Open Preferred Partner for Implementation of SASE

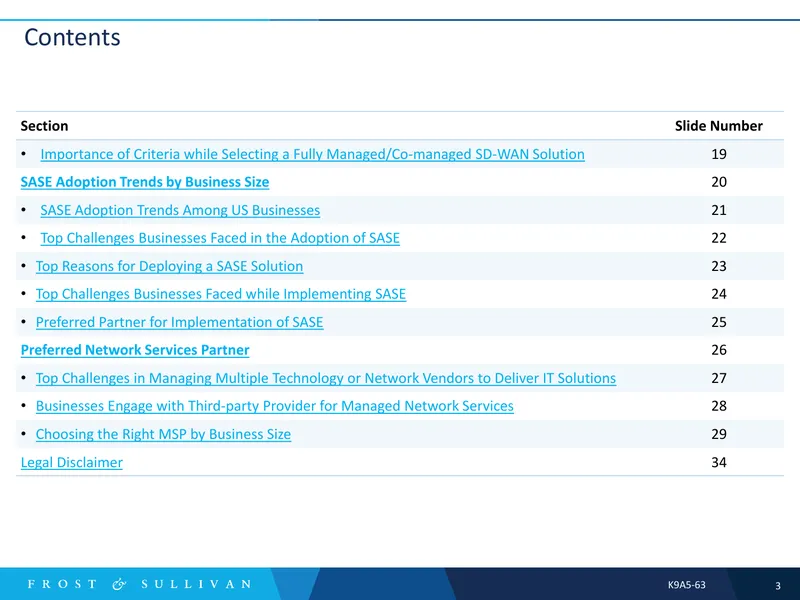[x=180, y=322]
